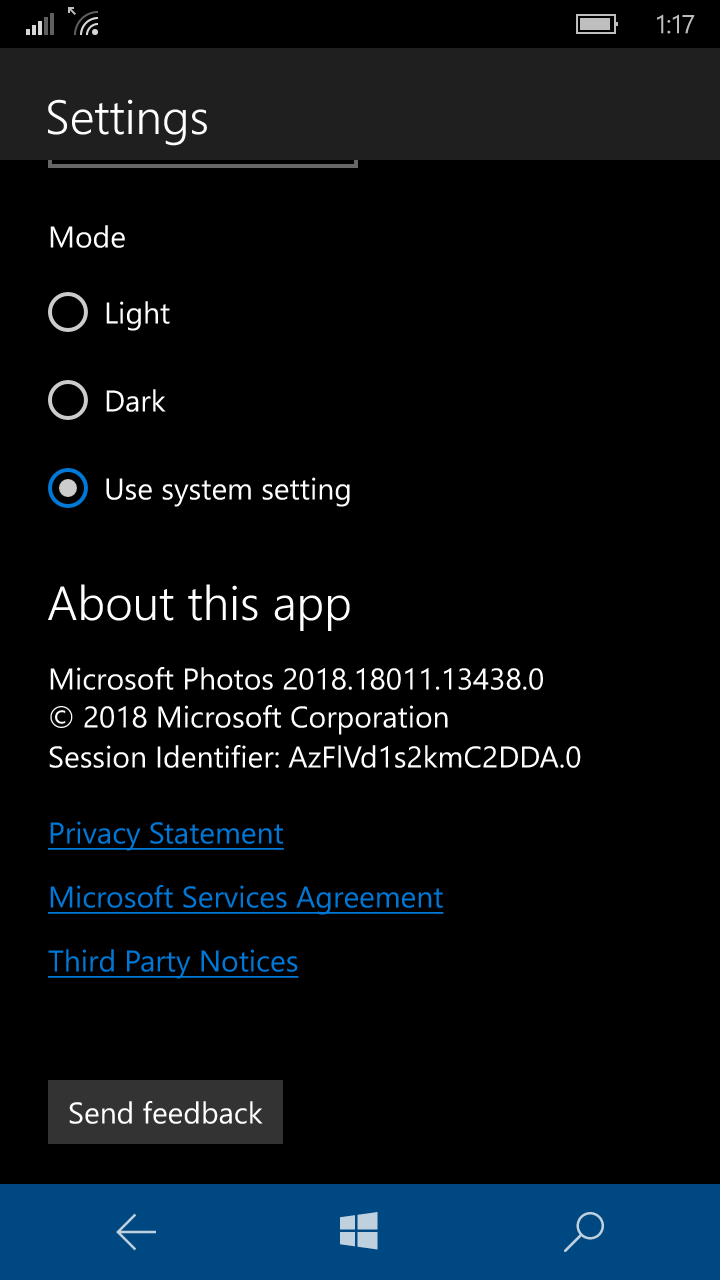Tap the partially hidden box above Mode
This screenshot has width=720, height=1280.
pyautogui.click(x=203, y=164)
